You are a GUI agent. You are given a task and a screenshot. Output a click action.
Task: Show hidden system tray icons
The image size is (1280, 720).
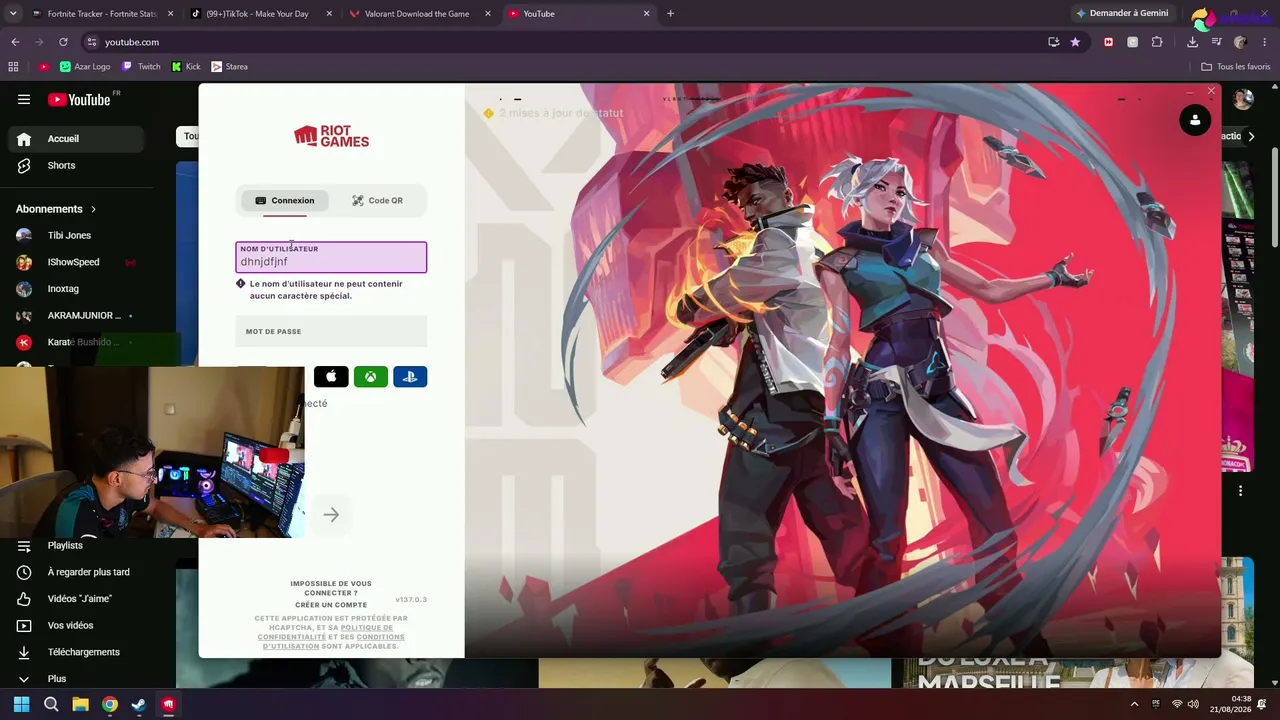1134,704
